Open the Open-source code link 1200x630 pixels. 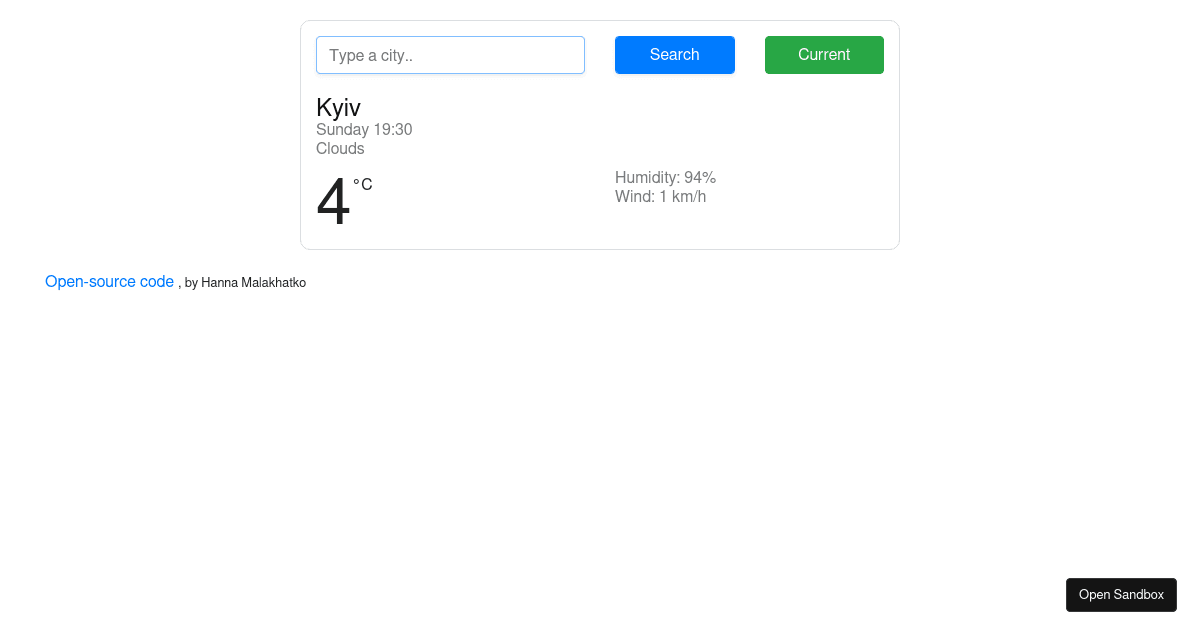coord(109,282)
